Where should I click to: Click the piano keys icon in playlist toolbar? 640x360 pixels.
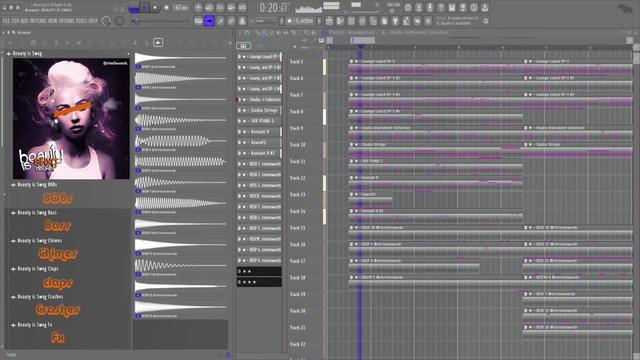coord(321,40)
